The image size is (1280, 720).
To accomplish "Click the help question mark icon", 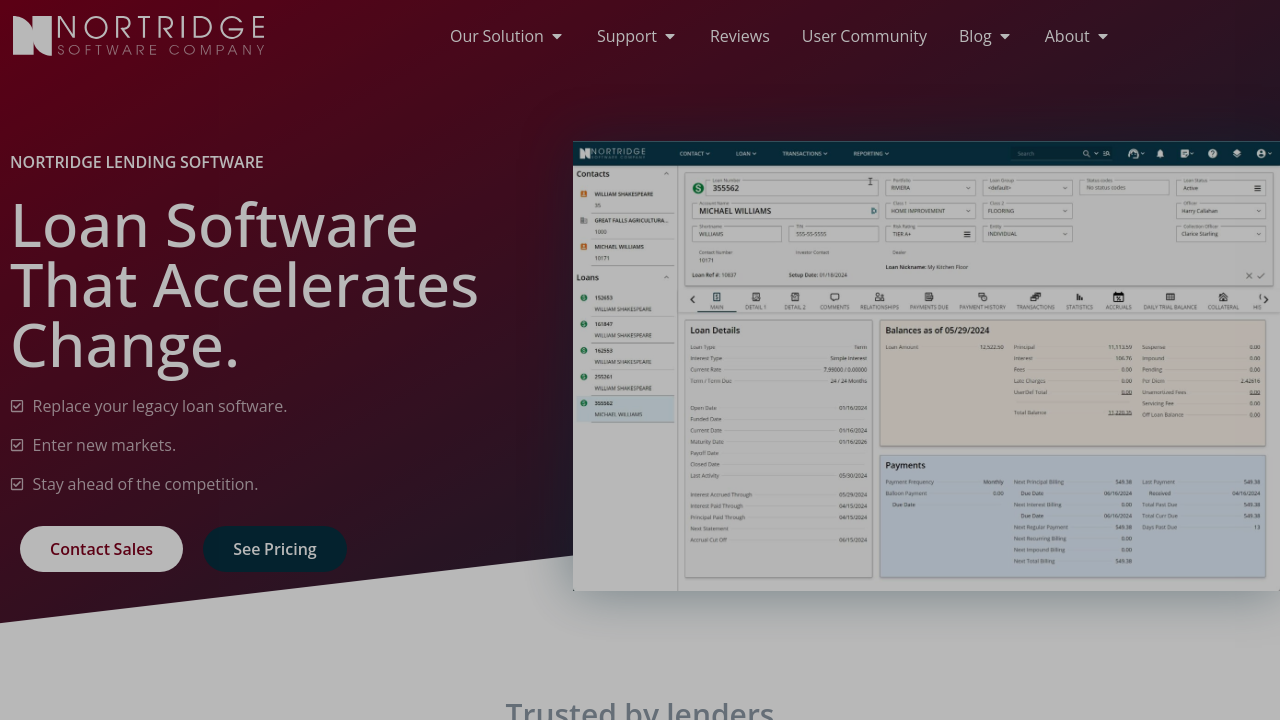I will click(1212, 154).
